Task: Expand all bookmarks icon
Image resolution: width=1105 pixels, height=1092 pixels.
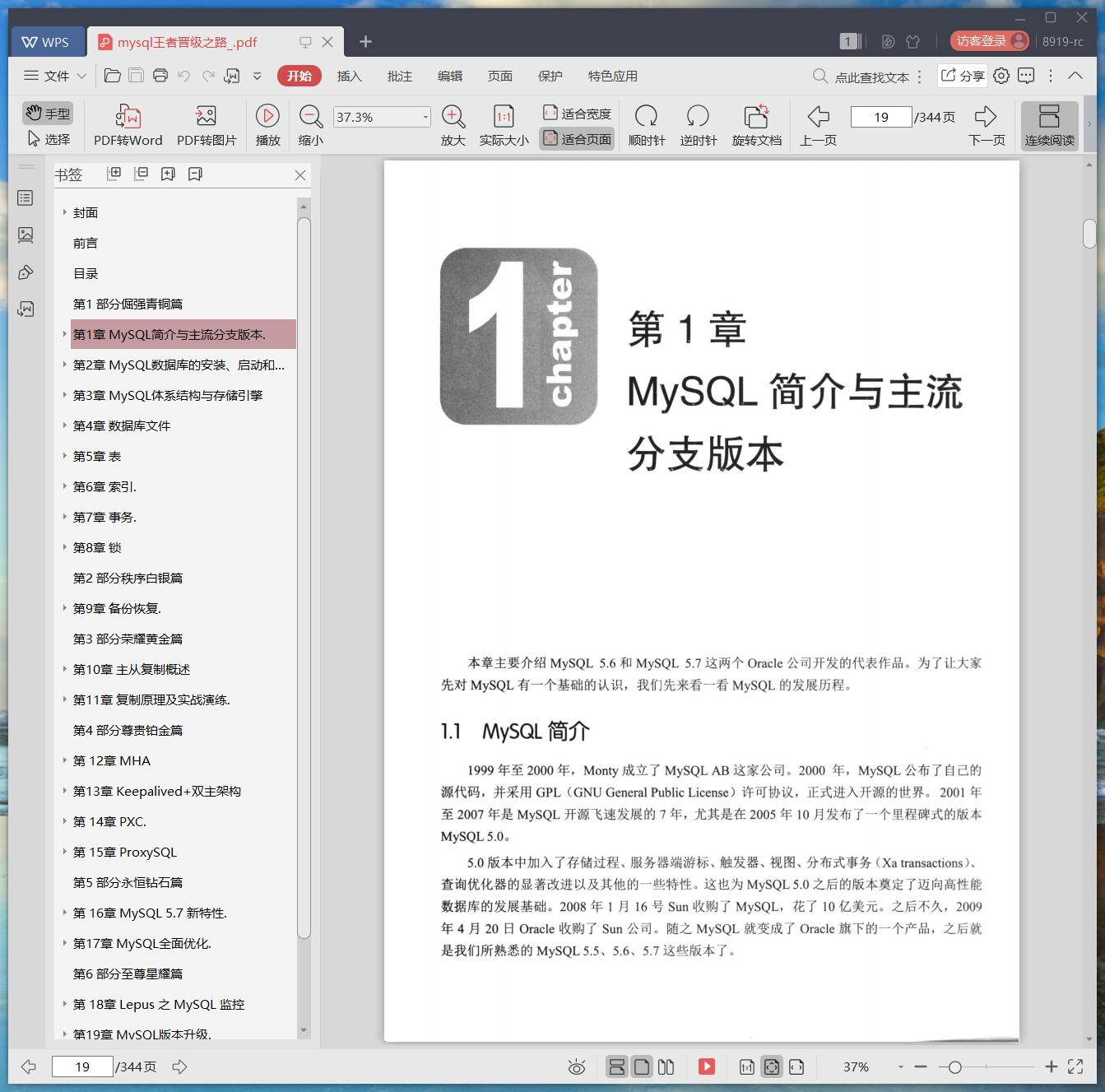Action: click(114, 174)
